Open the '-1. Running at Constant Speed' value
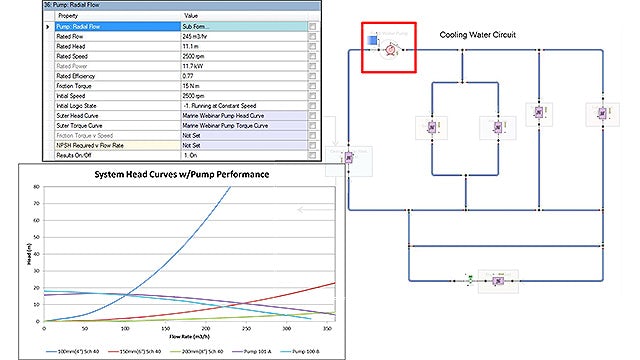This screenshot has height=360, width=640. tap(244, 106)
